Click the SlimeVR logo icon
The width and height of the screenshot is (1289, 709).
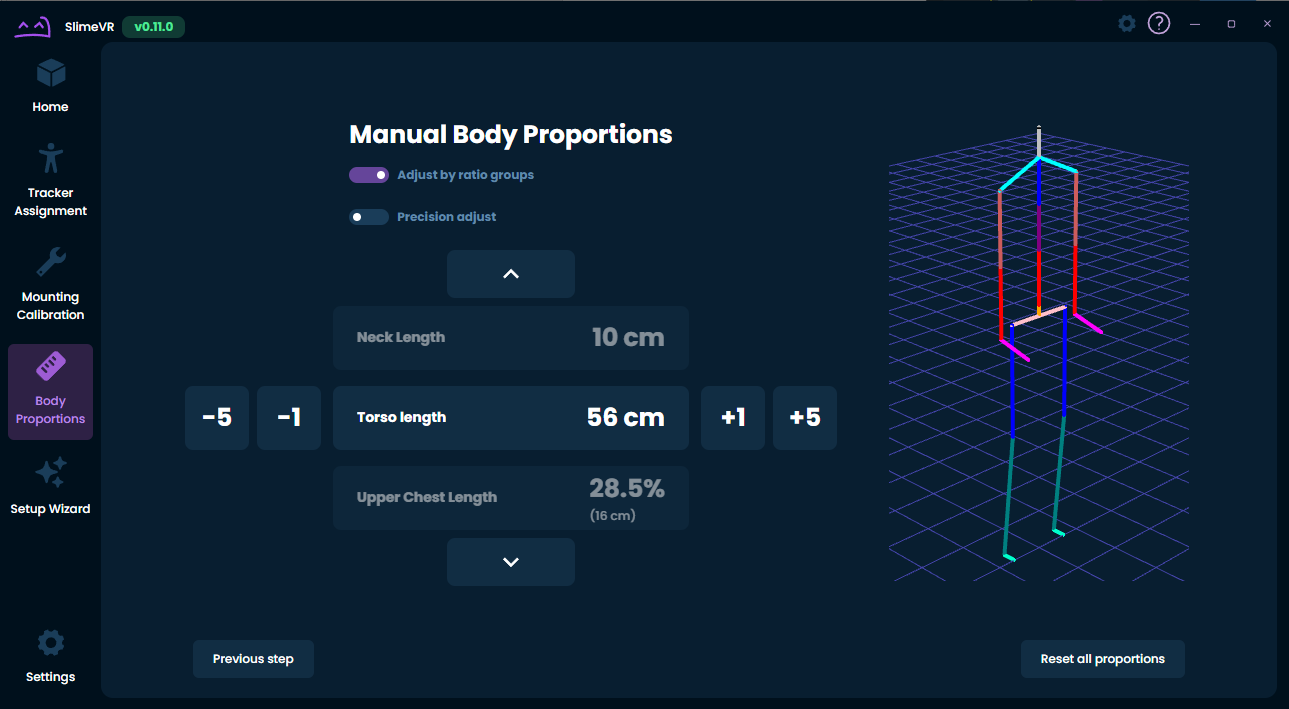pos(32,27)
